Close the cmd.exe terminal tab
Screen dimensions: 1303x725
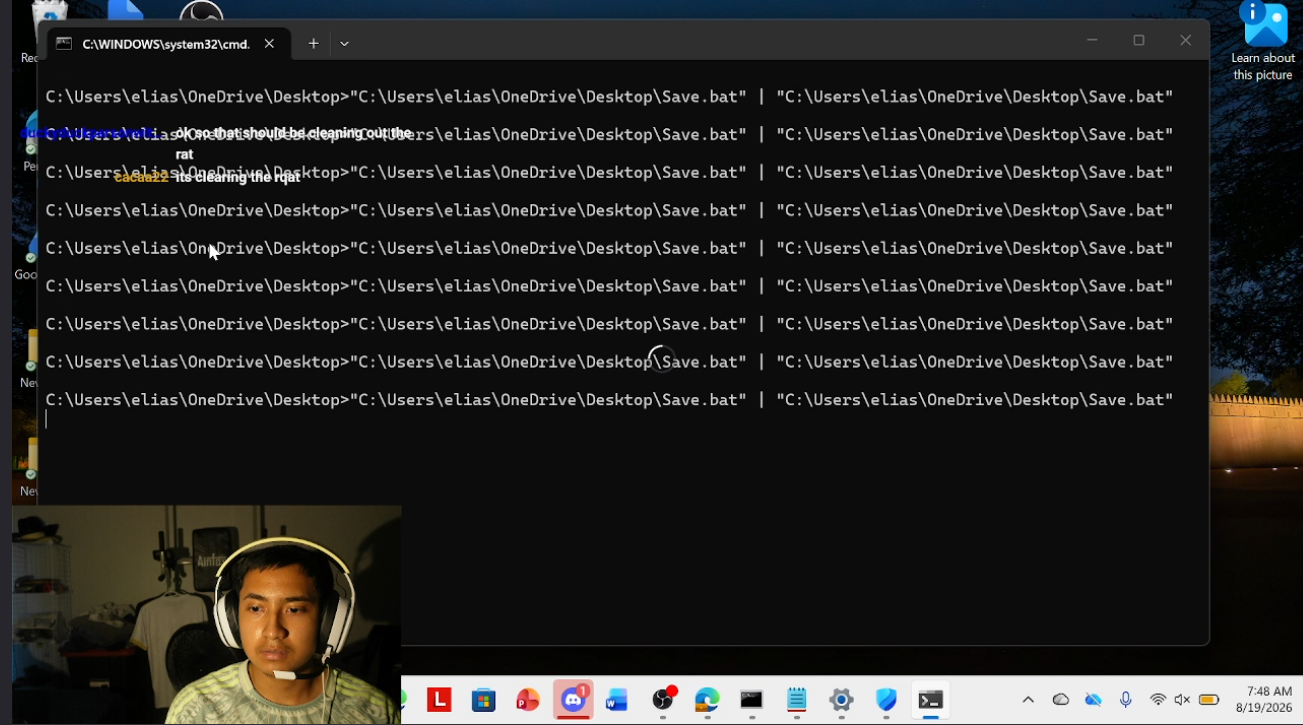(x=269, y=44)
